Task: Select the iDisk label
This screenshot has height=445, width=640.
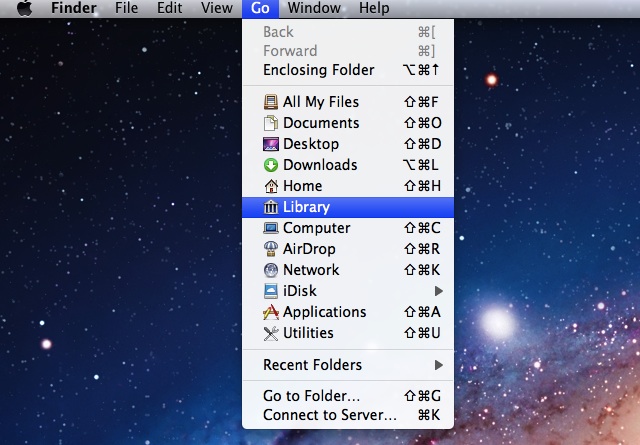Action: tap(300, 291)
